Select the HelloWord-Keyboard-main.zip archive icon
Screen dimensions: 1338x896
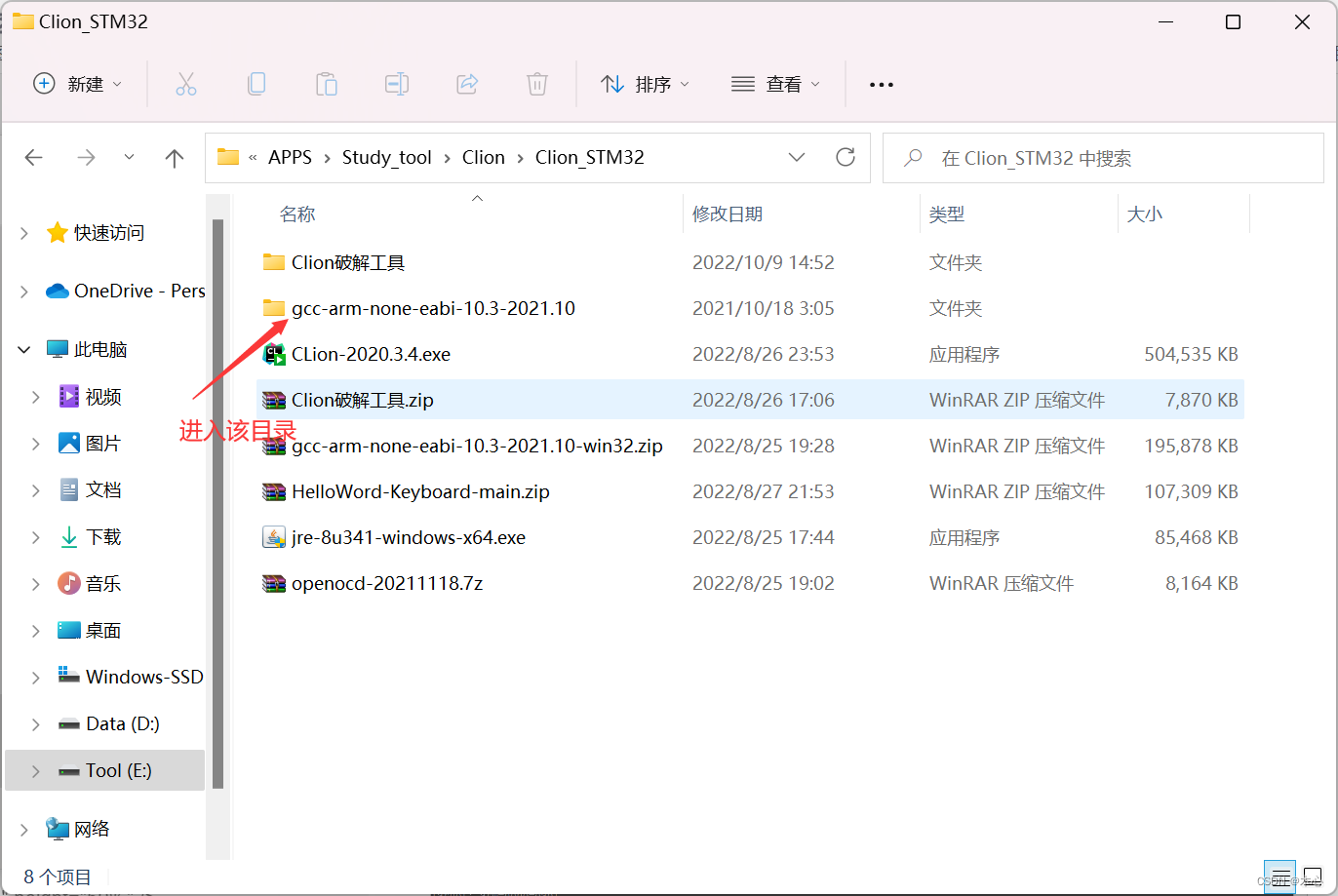pyautogui.click(x=274, y=491)
